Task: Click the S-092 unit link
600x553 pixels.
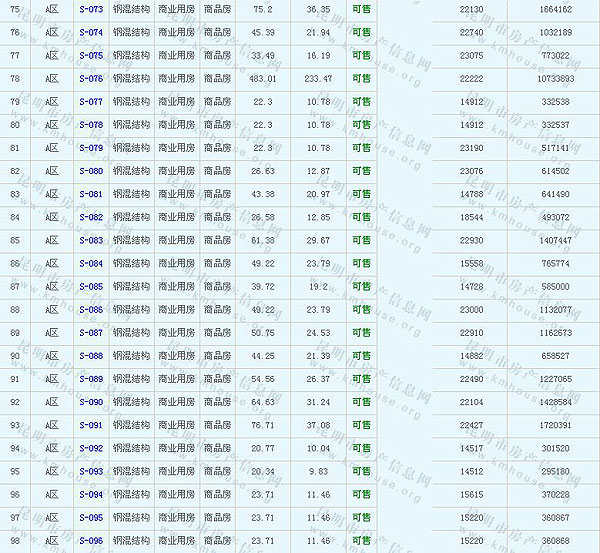Action: pos(90,448)
